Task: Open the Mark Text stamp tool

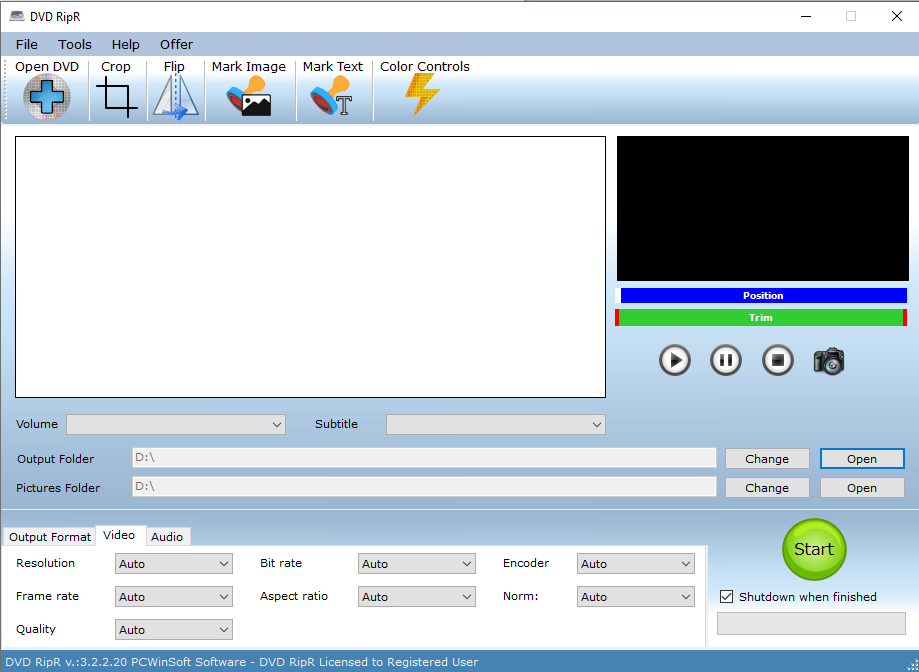Action: [332, 96]
